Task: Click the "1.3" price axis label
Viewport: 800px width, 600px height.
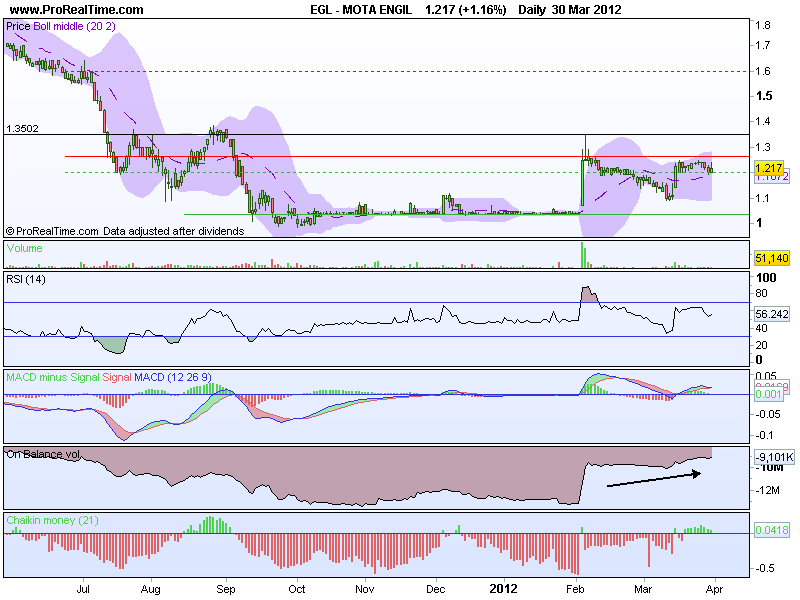Action: point(763,147)
